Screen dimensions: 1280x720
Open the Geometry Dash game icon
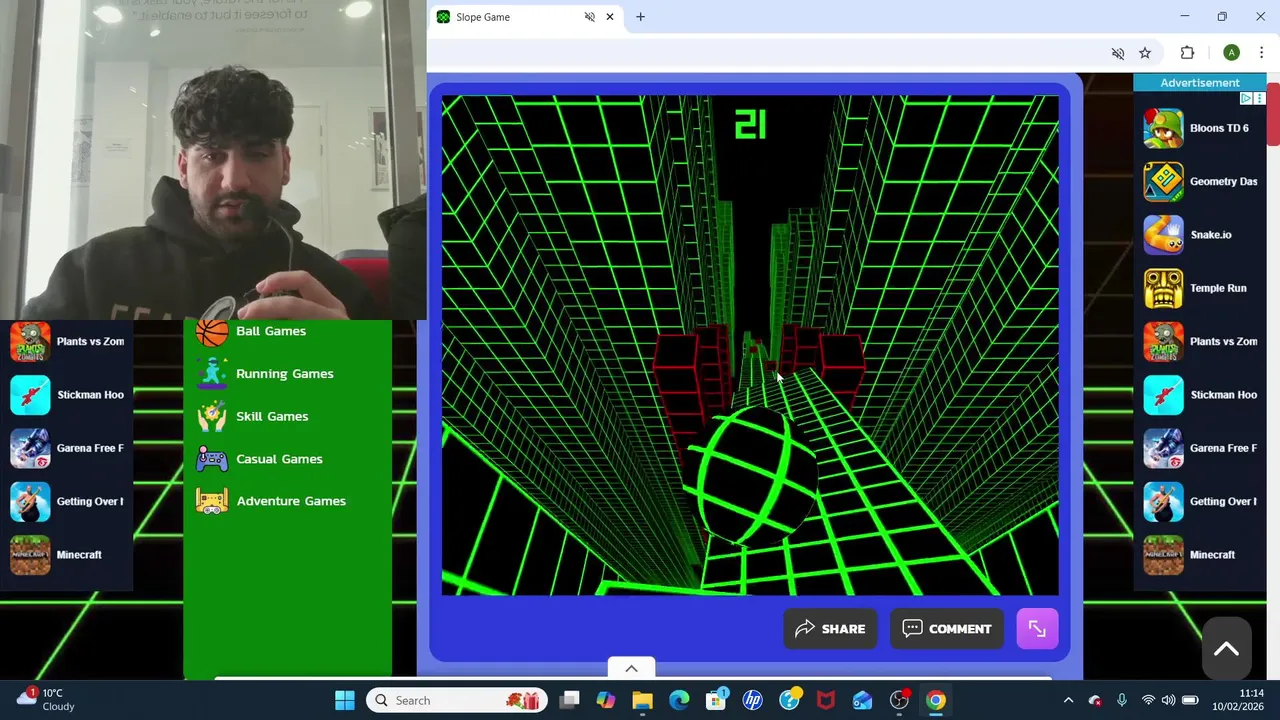1163,181
